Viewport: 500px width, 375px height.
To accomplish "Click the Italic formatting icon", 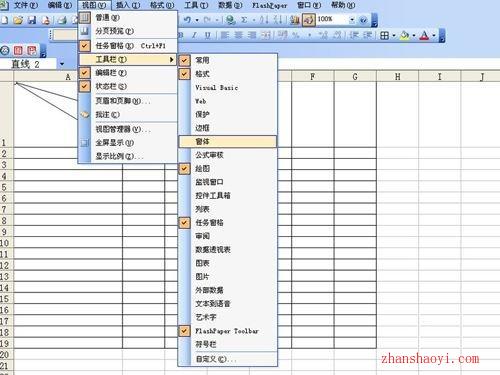I will click(194, 35).
